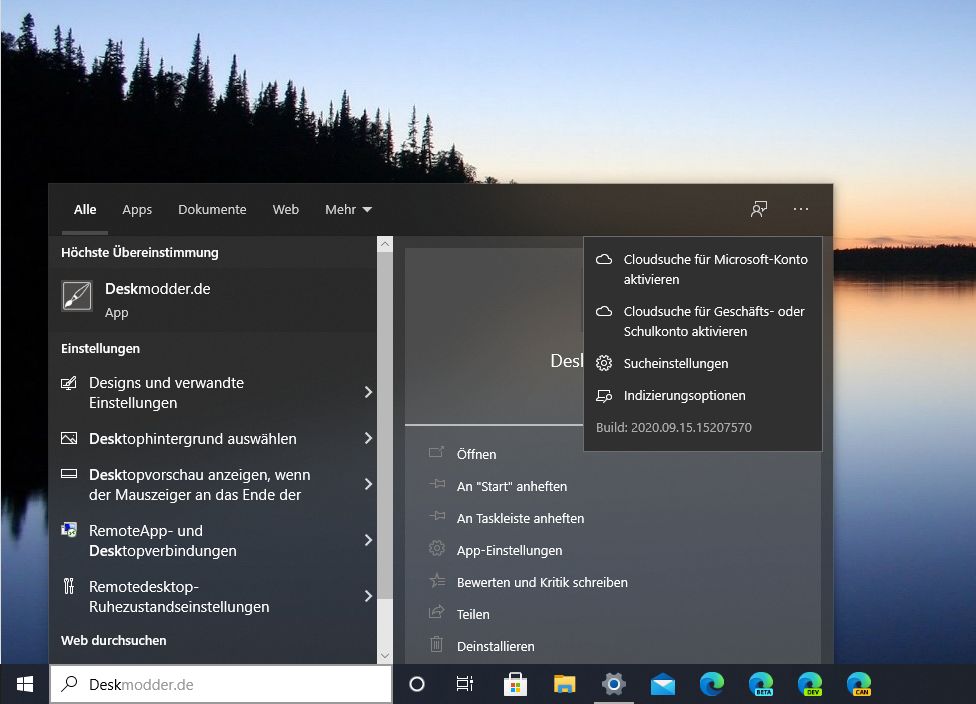This screenshot has width=976, height=704.
Task: Expand arrow for Desktophintergrund auswählen
Action: (368, 438)
